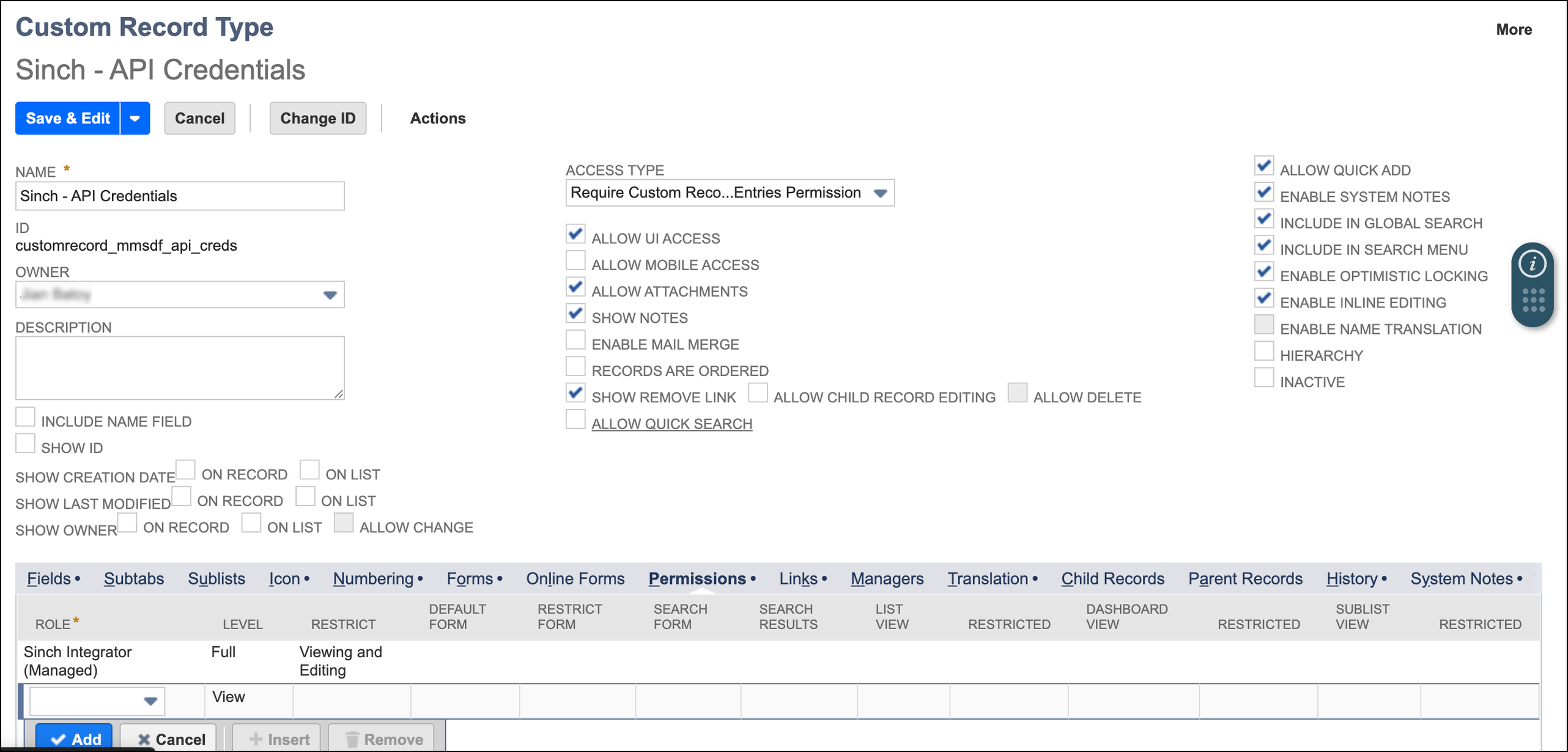The height and width of the screenshot is (752, 1568).
Task: Uncheck Show Notes checkbox
Action: [575, 314]
